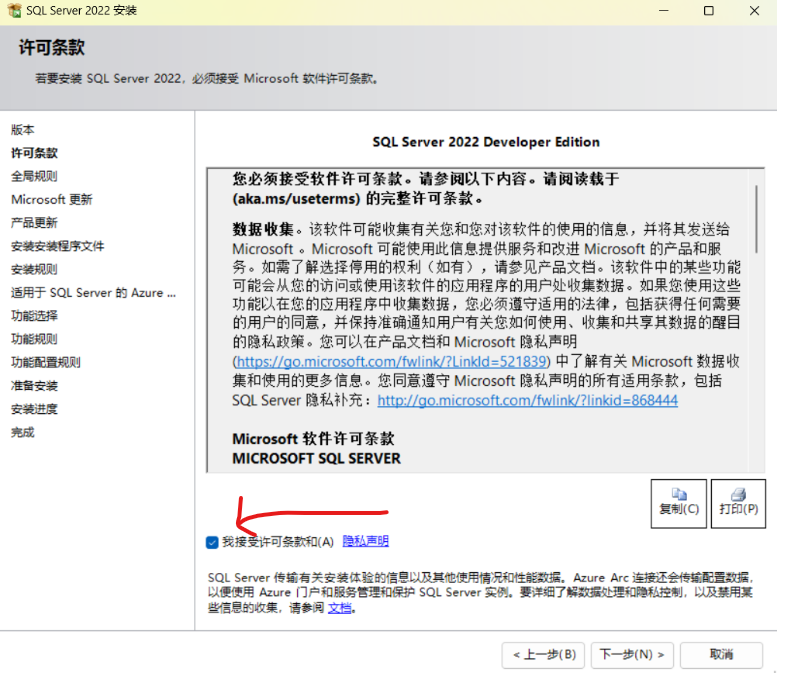Check 我接受许可条款 checkbox
The image size is (804, 673).
[211, 541]
